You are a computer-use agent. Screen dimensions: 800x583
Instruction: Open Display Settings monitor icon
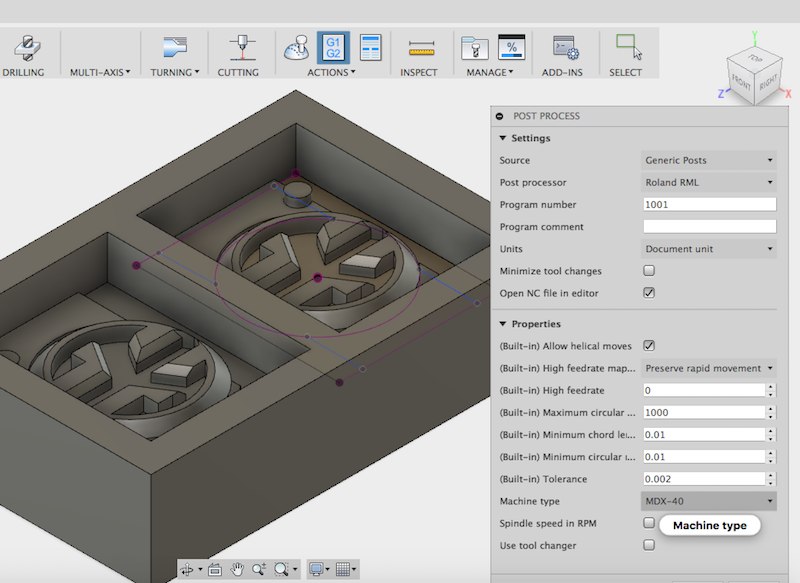pyautogui.click(x=316, y=569)
